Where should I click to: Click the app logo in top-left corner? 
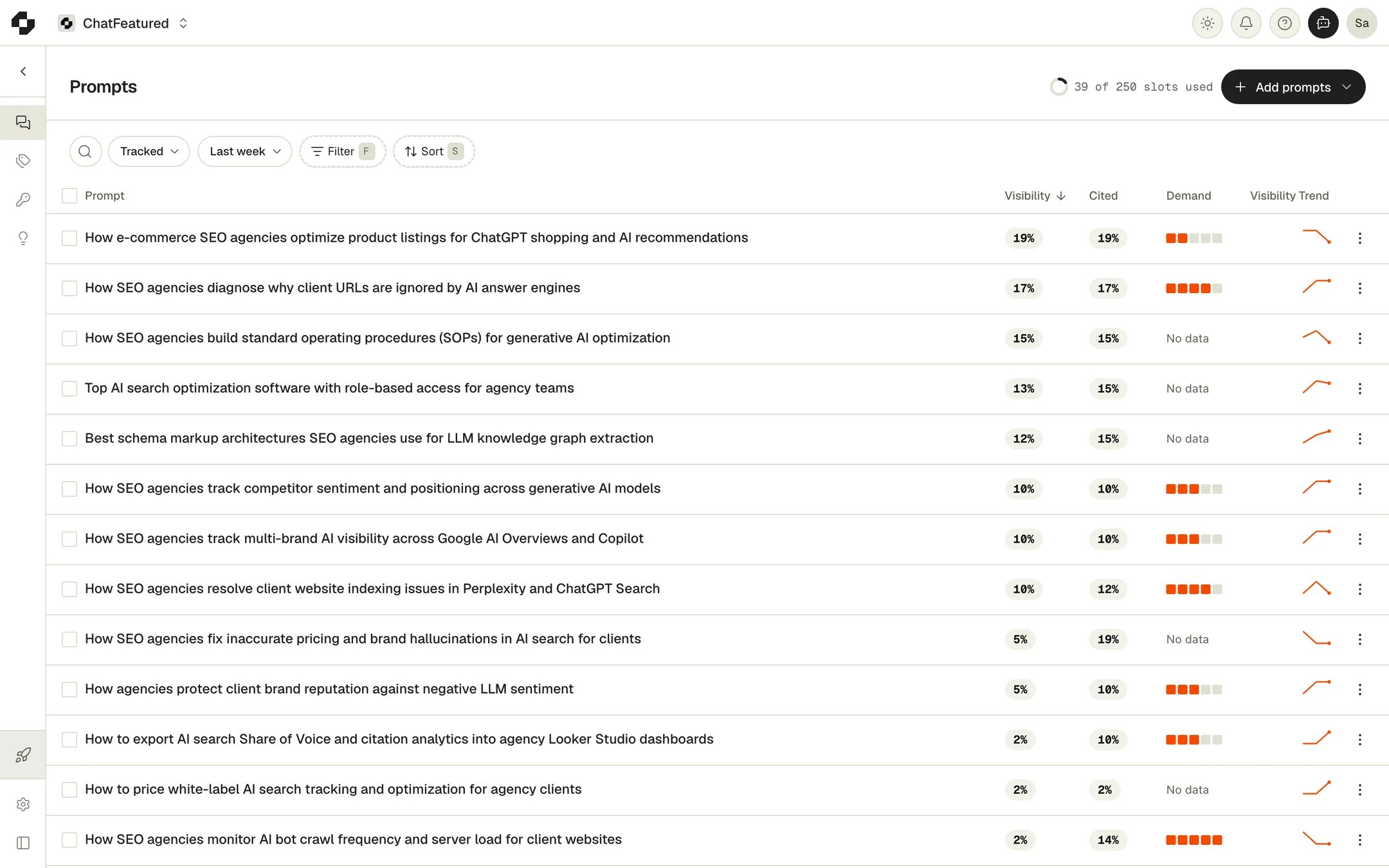point(23,23)
